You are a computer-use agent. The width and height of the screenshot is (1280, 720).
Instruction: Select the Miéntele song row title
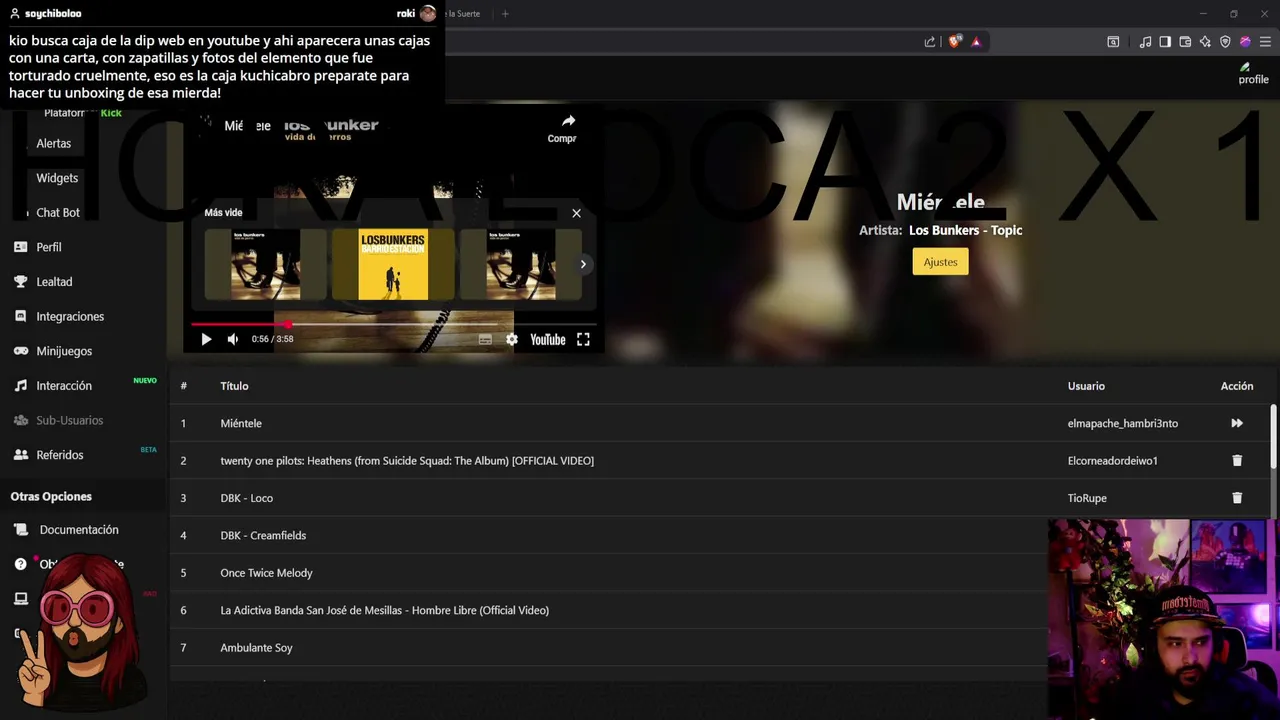241,423
